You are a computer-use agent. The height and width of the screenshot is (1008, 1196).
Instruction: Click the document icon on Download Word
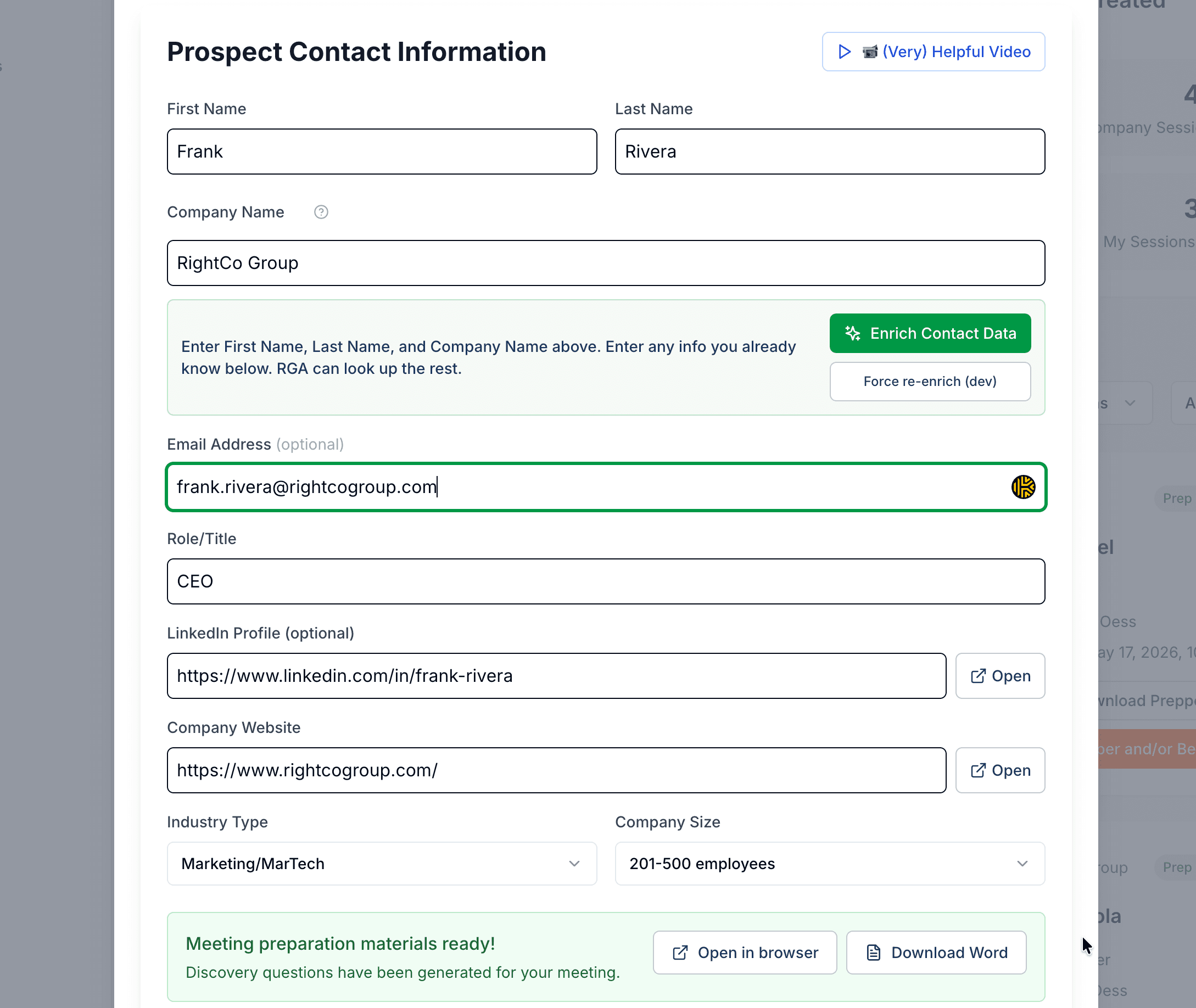(x=874, y=953)
